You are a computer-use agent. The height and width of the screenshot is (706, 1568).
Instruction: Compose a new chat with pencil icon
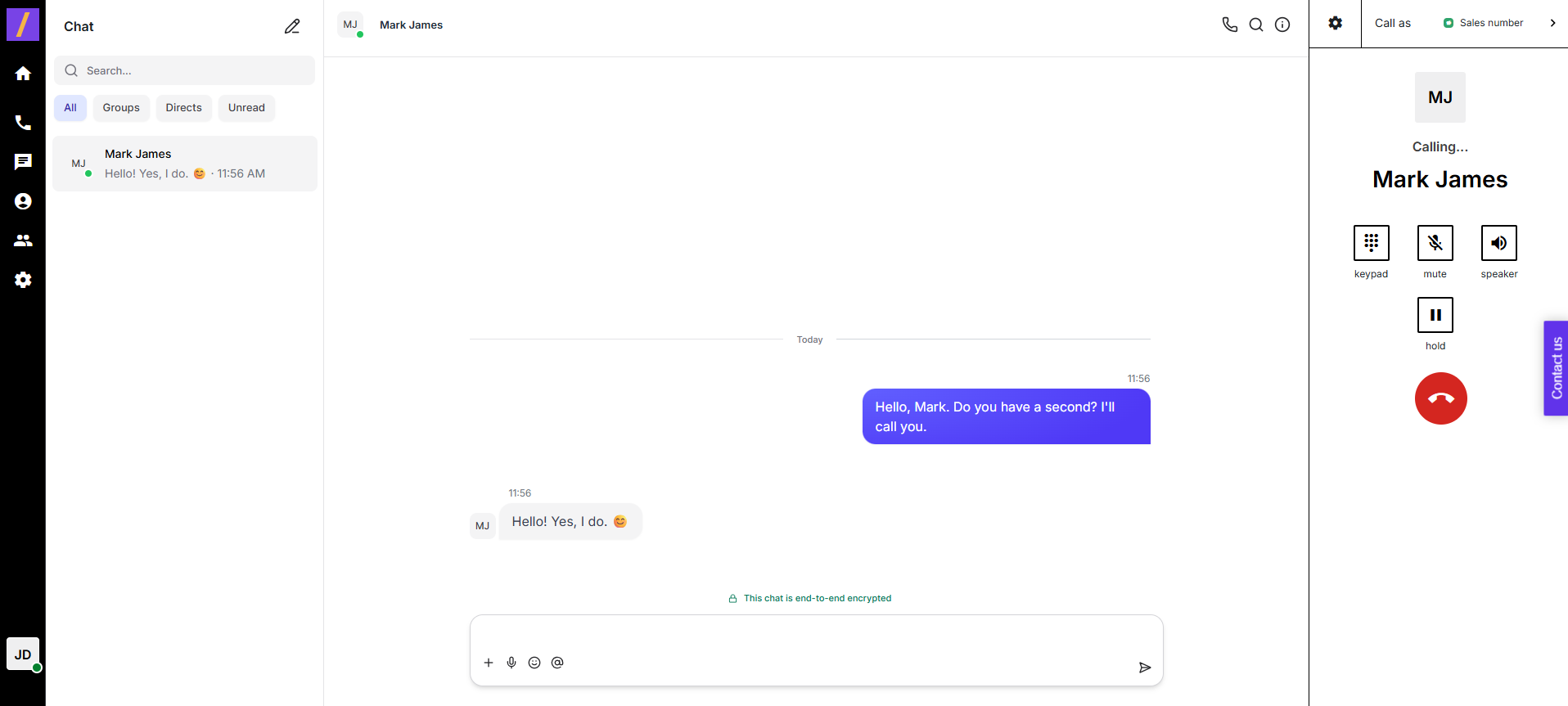292,26
